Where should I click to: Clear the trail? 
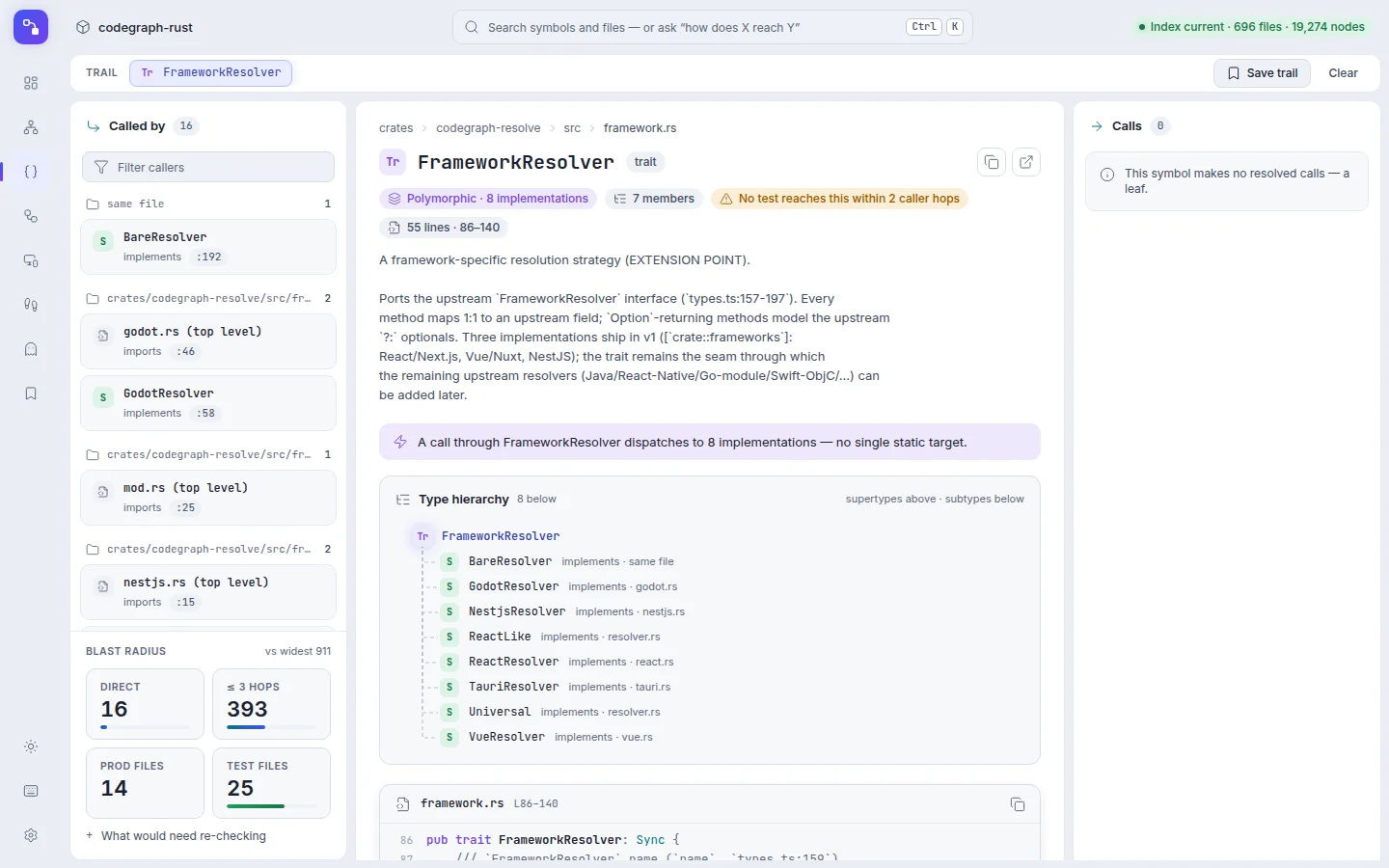[1343, 73]
